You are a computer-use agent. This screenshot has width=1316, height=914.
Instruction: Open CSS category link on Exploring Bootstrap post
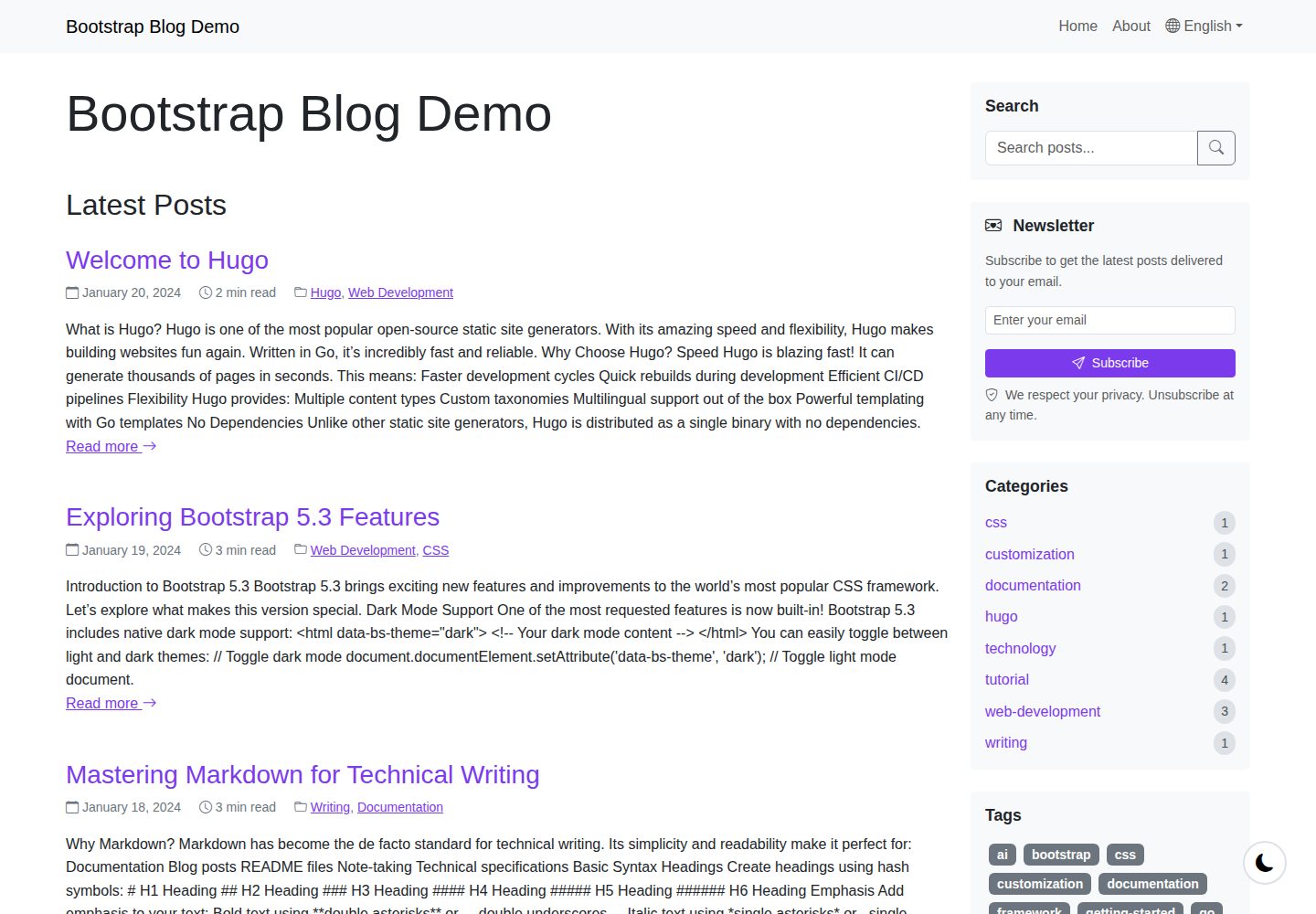436,550
